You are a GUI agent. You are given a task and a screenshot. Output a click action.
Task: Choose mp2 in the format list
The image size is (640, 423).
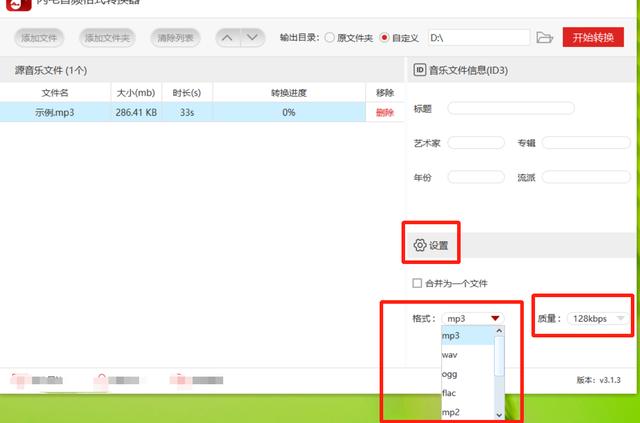click(x=468, y=412)
